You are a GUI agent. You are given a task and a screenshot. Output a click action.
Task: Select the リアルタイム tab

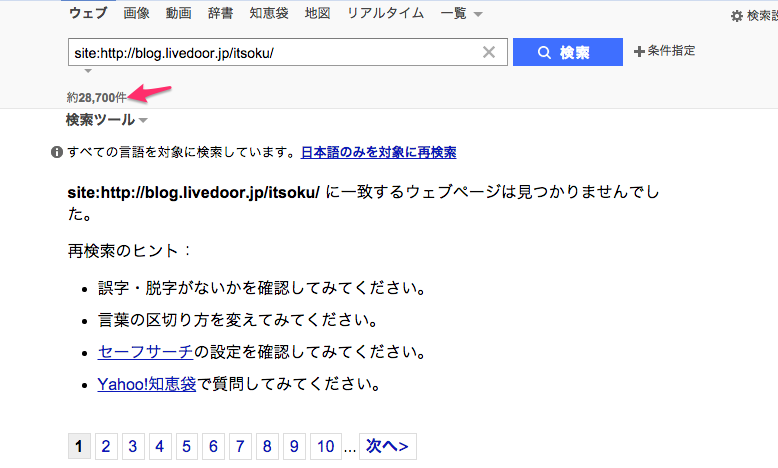(386, 13)
